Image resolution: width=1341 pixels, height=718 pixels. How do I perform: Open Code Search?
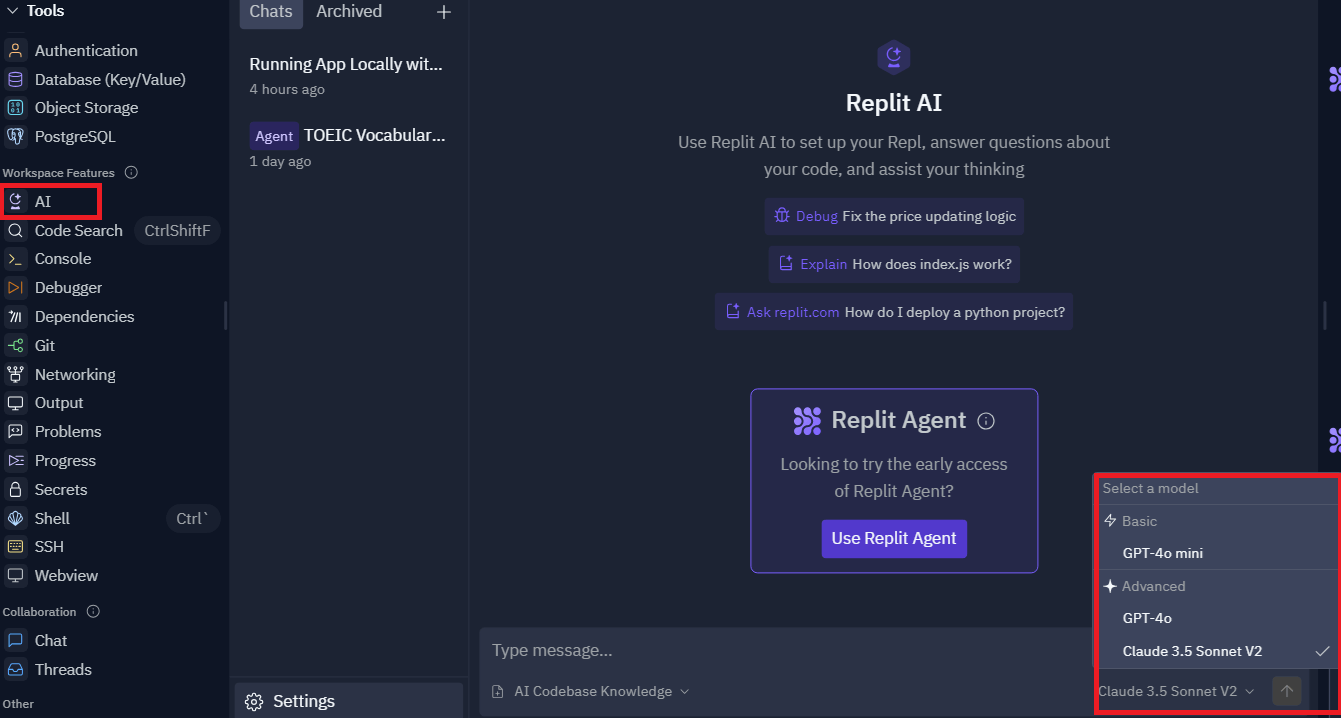coord(78,230)
